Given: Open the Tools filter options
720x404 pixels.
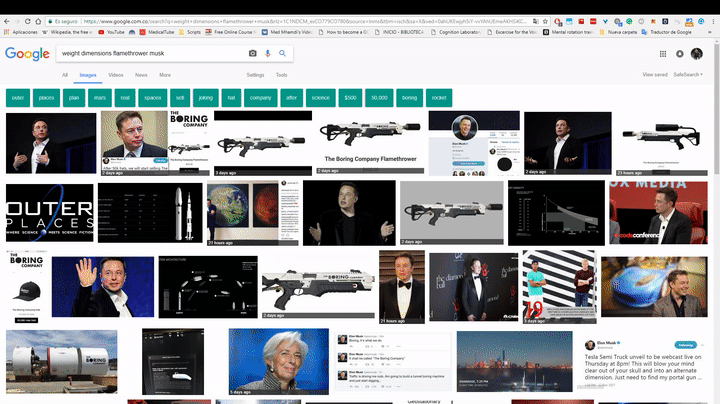Looking at the screenshot, I should (x=281, y=75).
